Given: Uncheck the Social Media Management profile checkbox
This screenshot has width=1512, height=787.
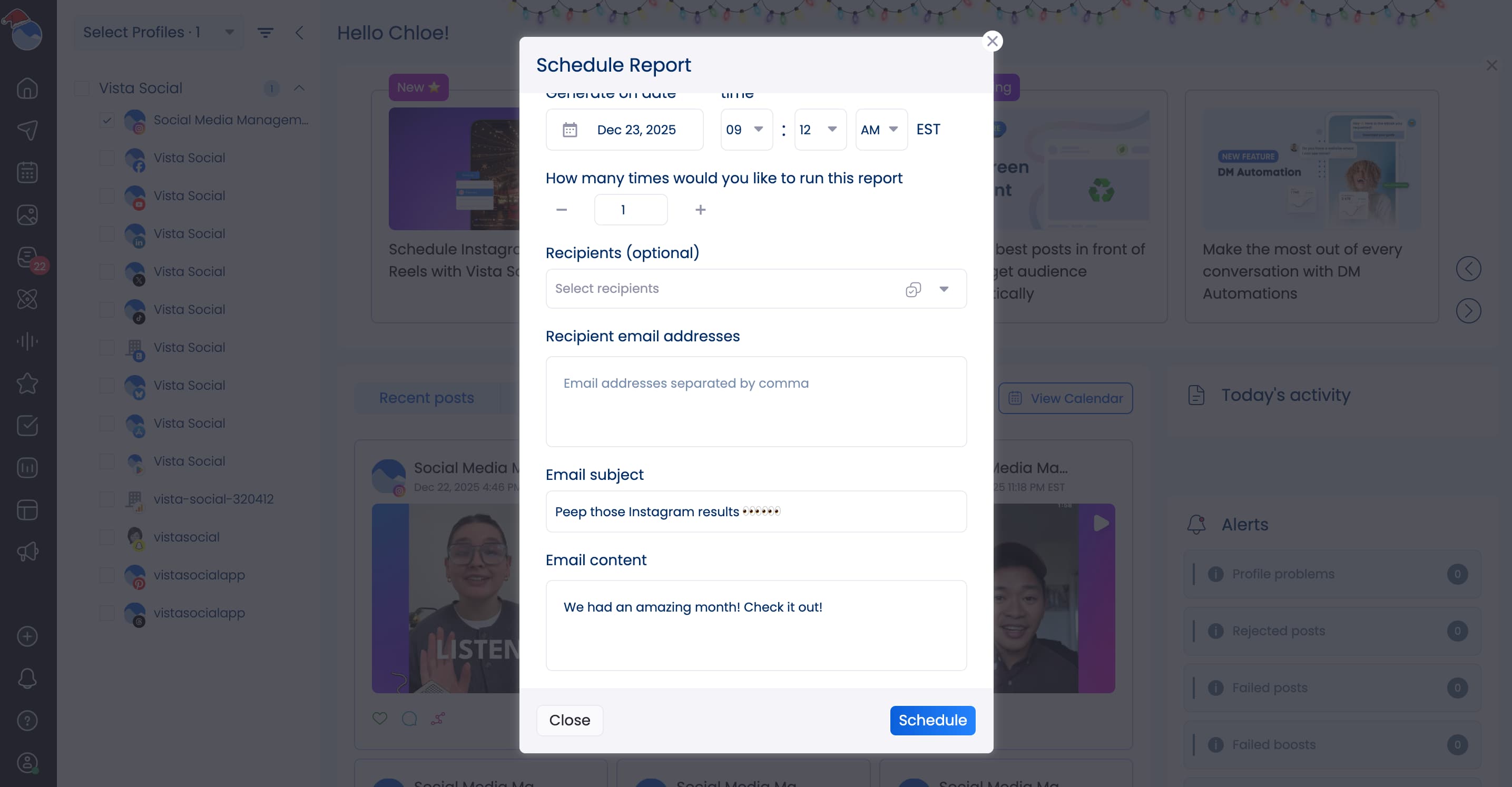Looking at the screenshot, I should click(107, 120).
